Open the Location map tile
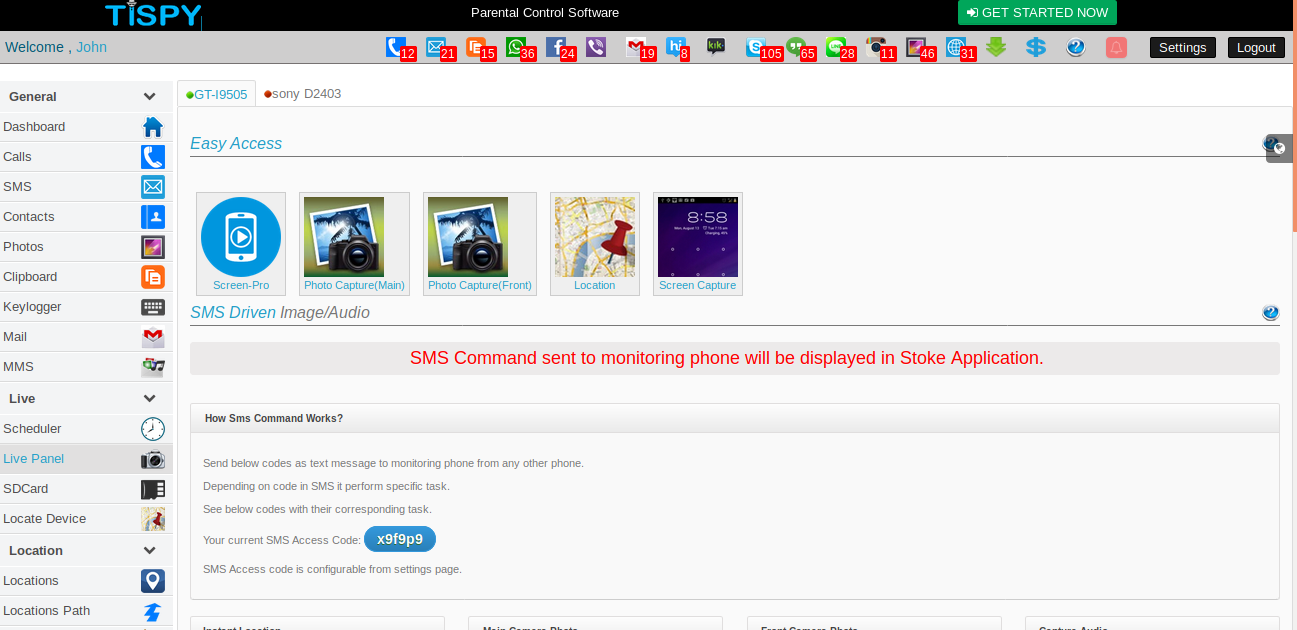 tap(595, 244)
